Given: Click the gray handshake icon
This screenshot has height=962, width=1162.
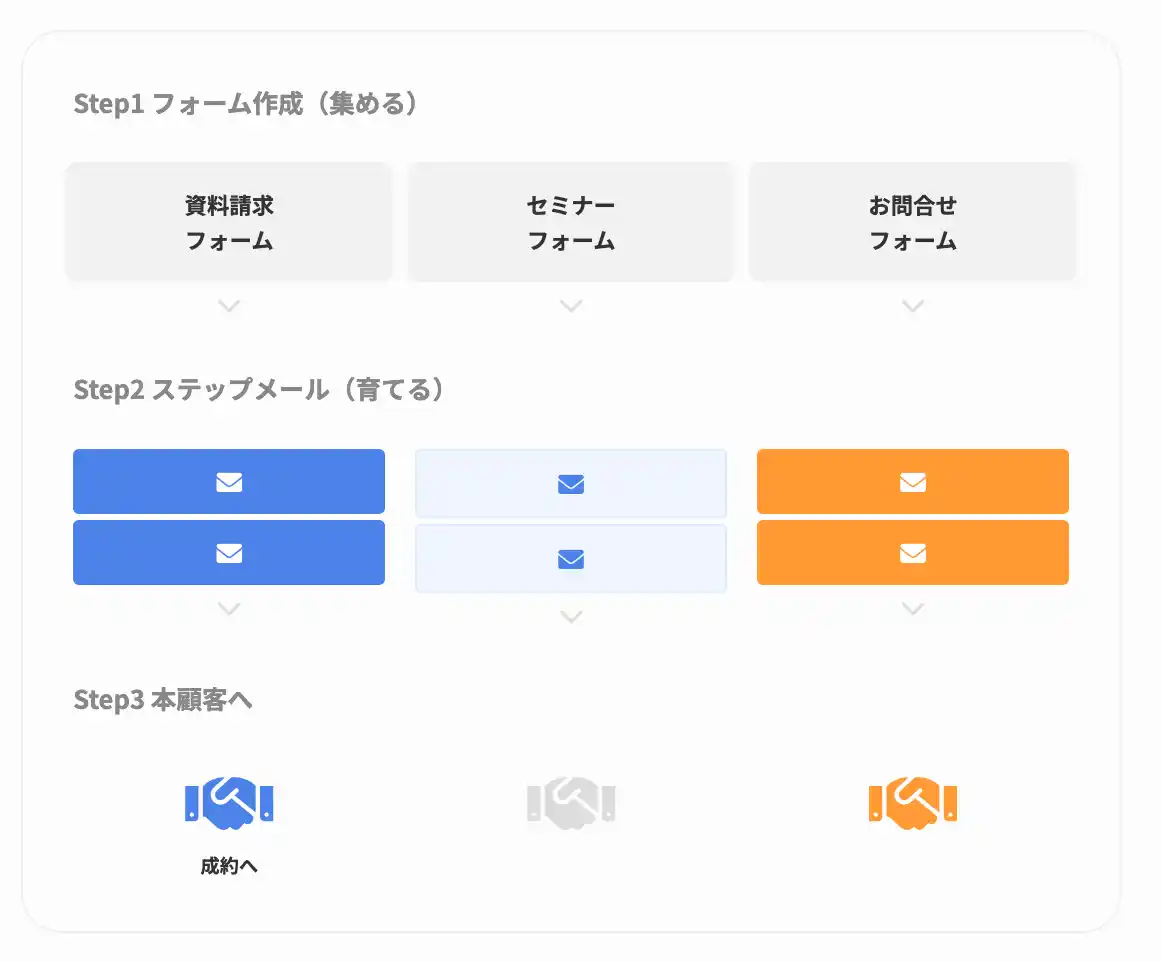Looking at the screenshot, I should pos(571,803).
